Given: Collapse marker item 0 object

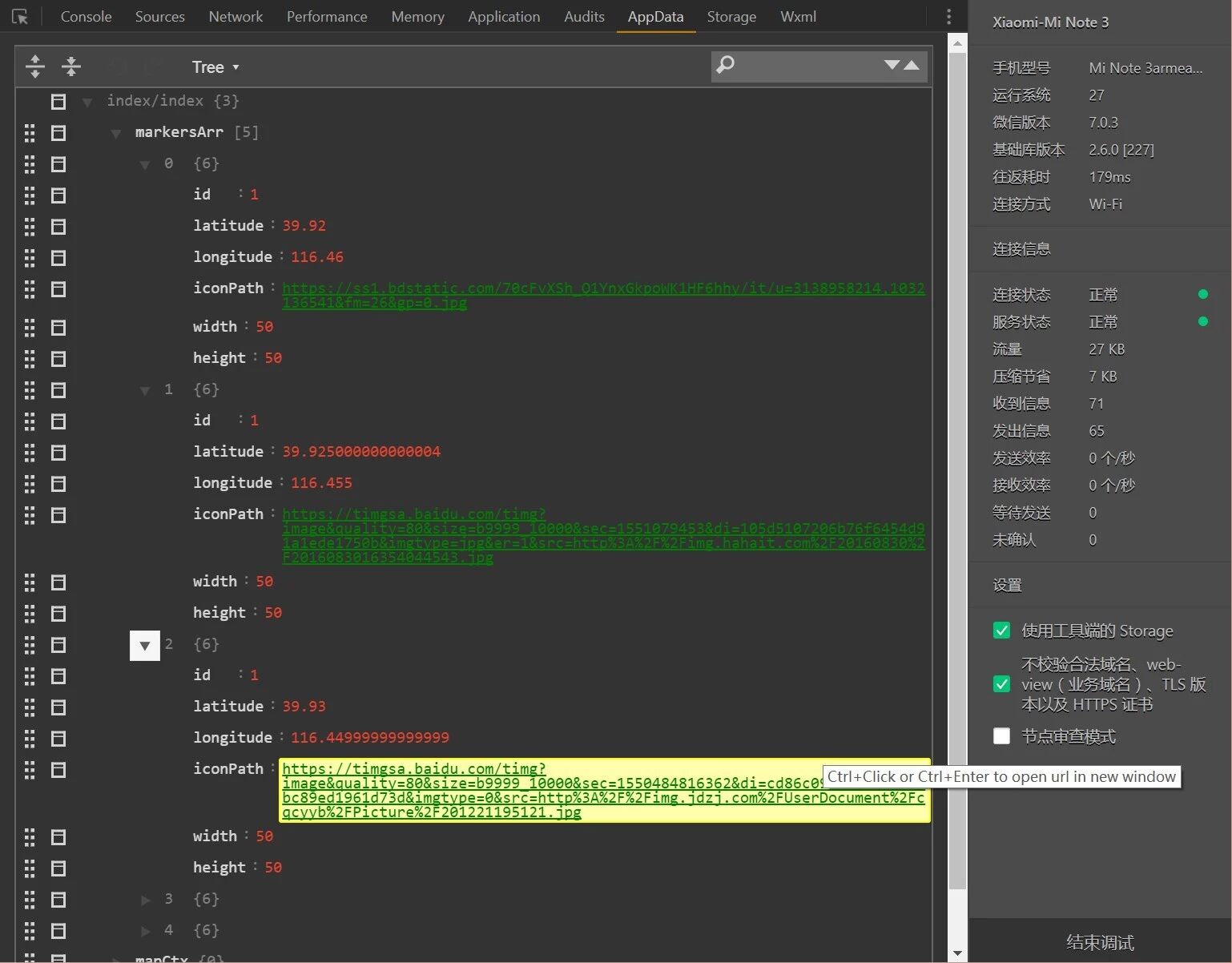Looking at the screenshot, I should click(x=145, y=164).
